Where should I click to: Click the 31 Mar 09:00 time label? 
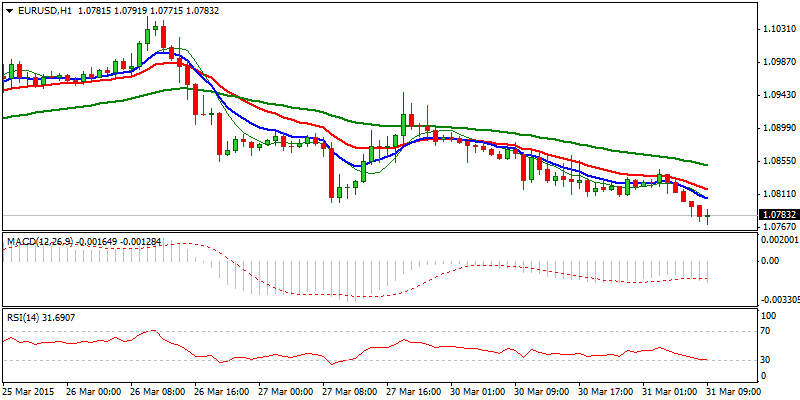coord(734,390)
